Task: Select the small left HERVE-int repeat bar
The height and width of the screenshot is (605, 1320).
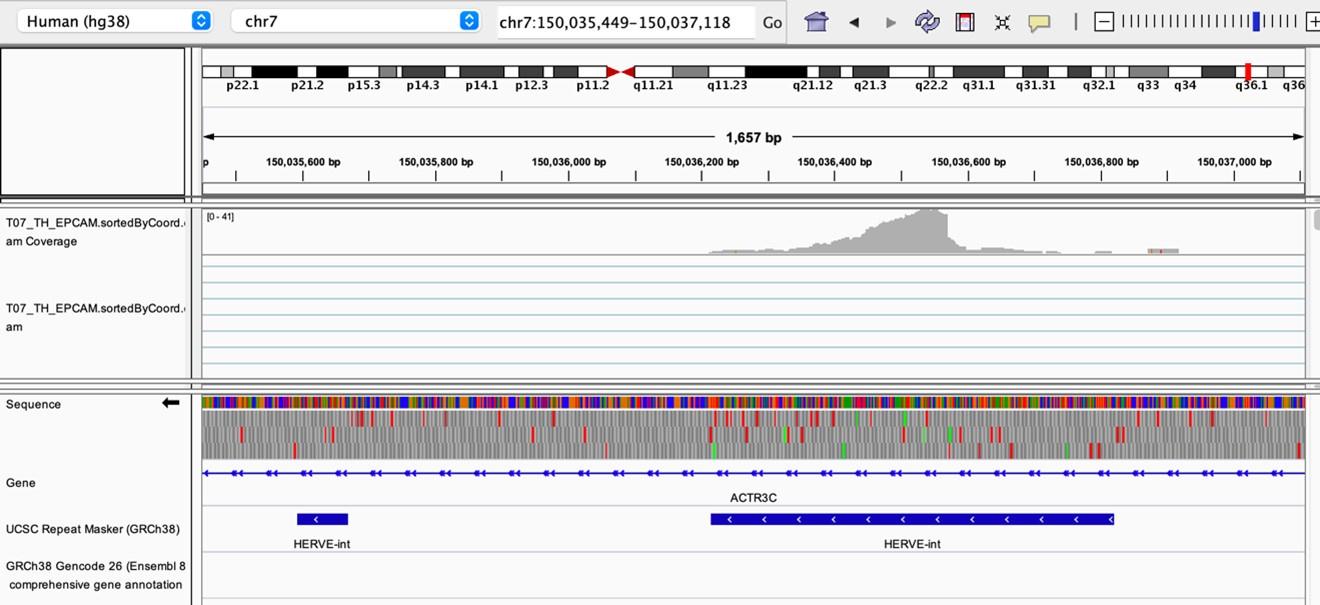Action: click(x=322, y=519)
